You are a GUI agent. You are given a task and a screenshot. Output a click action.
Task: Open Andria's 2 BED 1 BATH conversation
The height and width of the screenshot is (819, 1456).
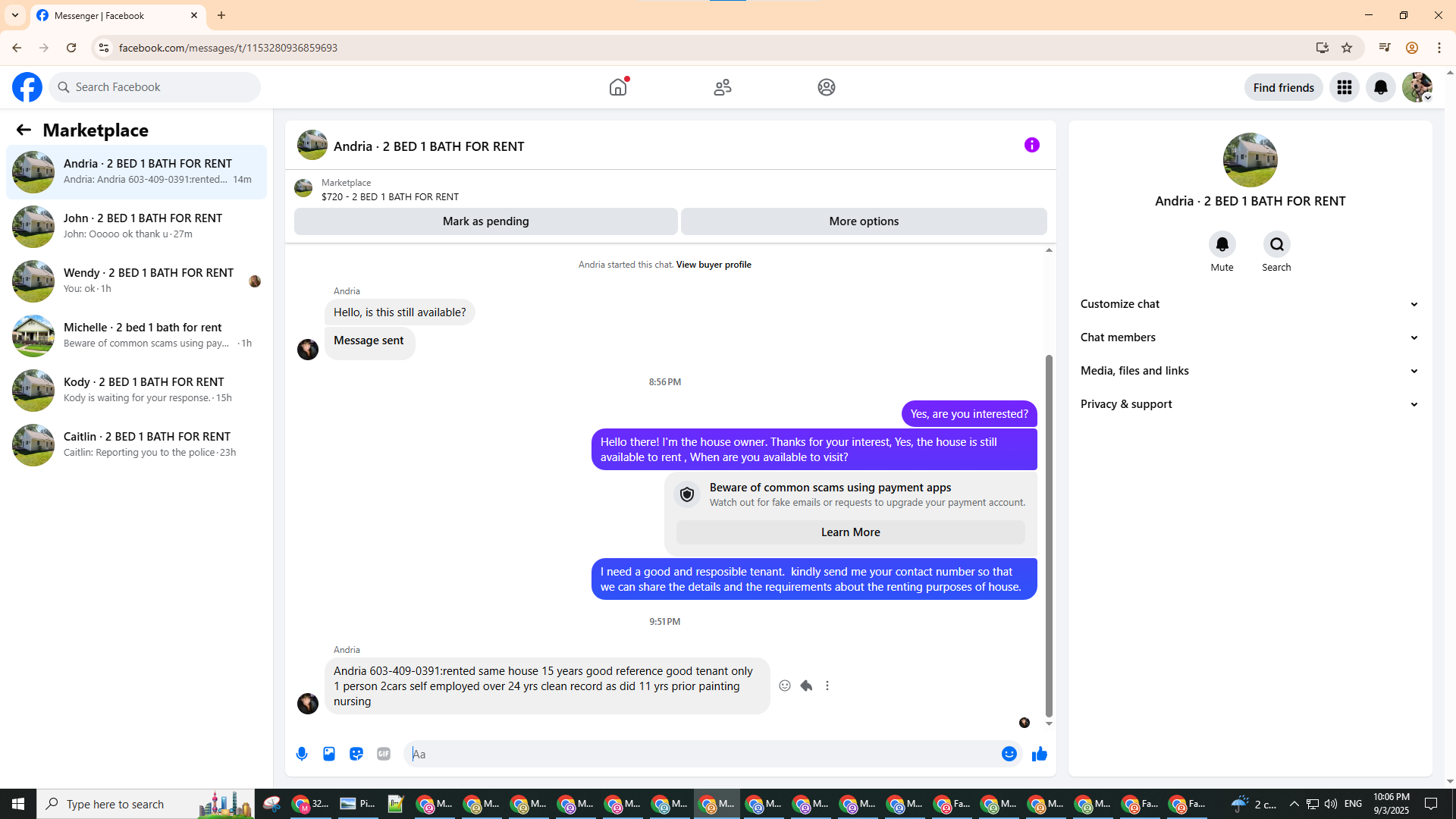click(136, 172)
